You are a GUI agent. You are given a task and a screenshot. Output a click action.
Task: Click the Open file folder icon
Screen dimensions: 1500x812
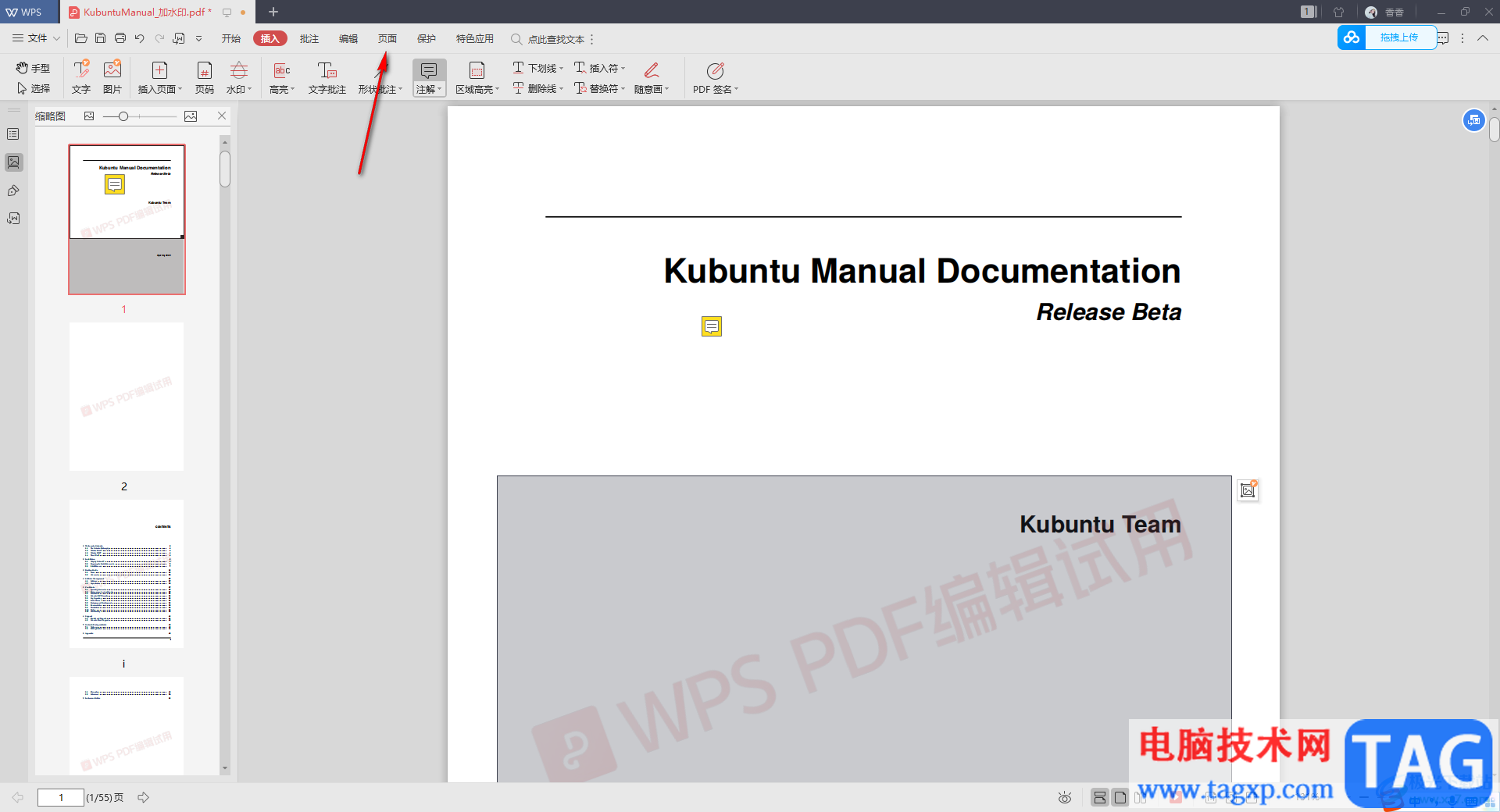[x=80, y=38]
